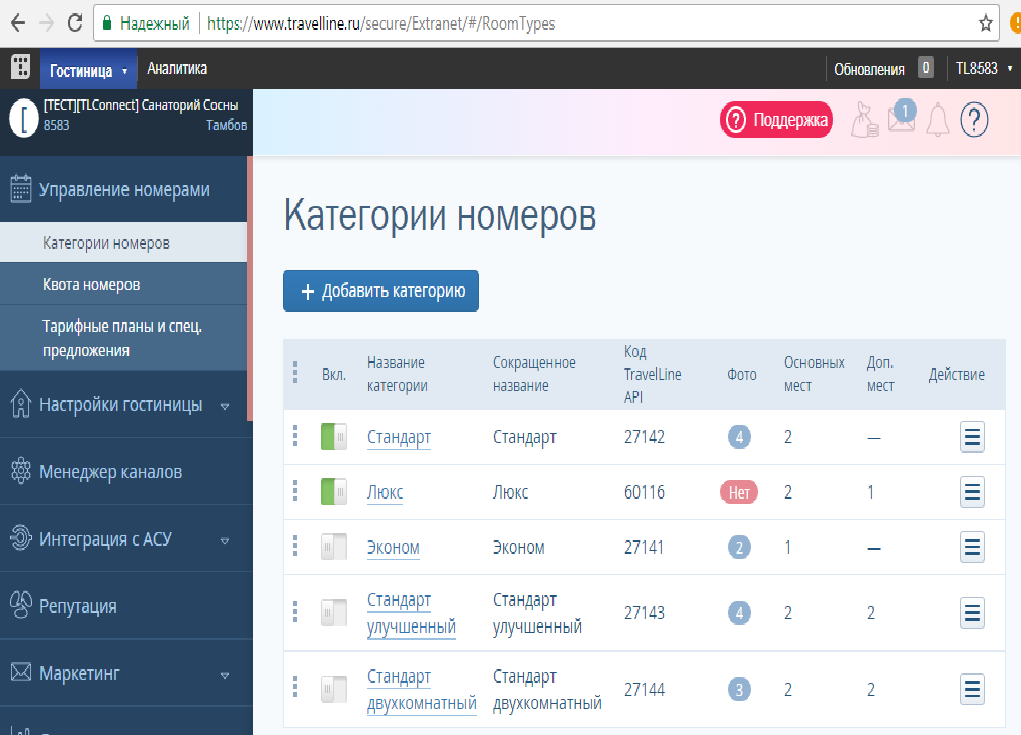This screenshot has height=735, width=1021.
Task: Open the apps grid icon in top bar
Action: pyautogui.click(x=19, y=68)
